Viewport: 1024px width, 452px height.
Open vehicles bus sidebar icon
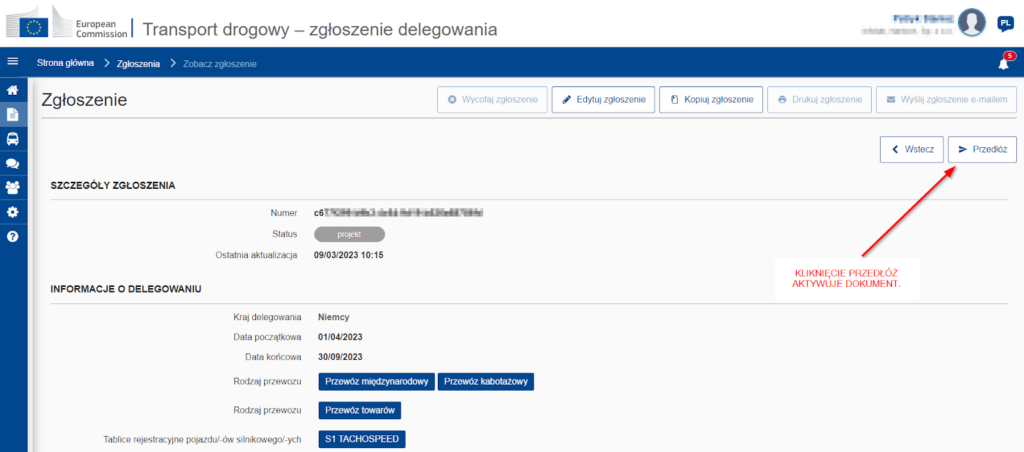12,138
